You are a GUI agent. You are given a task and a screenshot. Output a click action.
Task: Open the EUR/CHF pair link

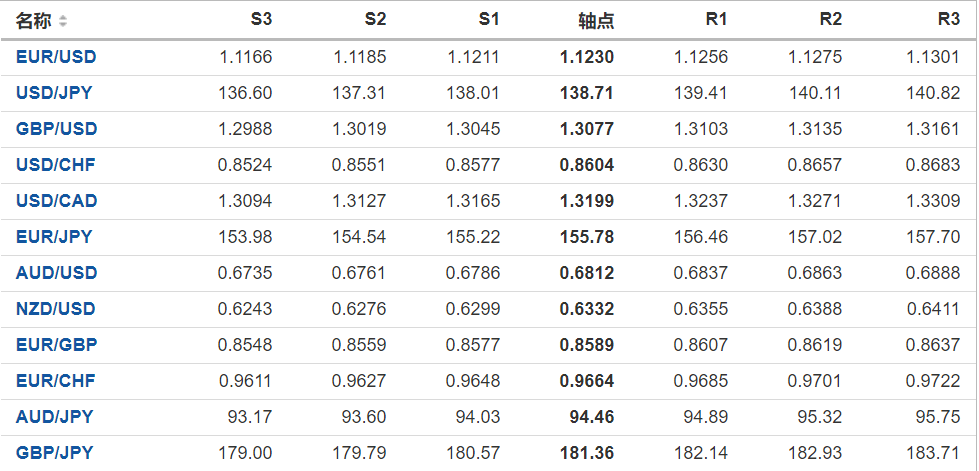click(55, 381)
